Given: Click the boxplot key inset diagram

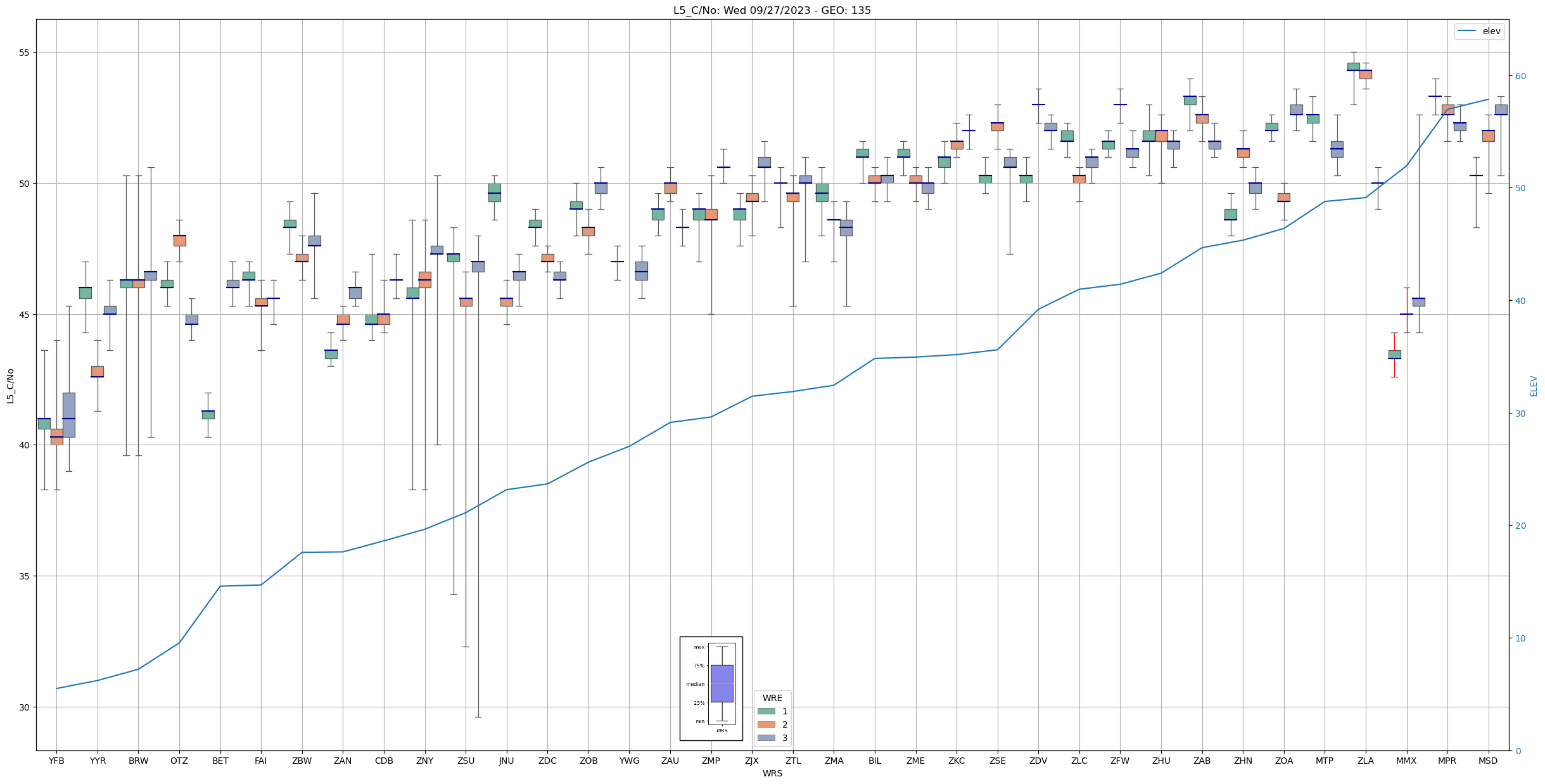Looking at the screenshot, I should click(711, 688).
